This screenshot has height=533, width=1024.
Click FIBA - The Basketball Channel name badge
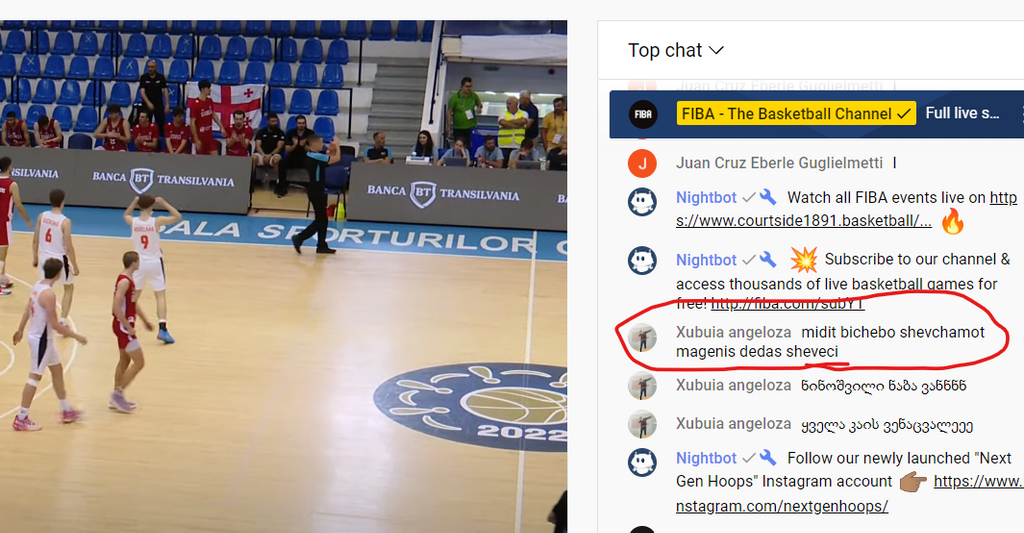[796, 114]
